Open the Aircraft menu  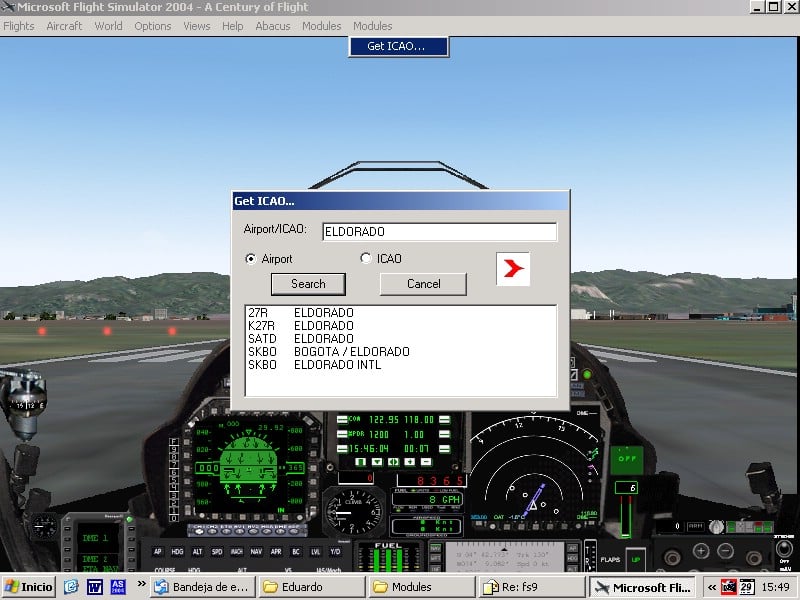(x=64, y=26)
